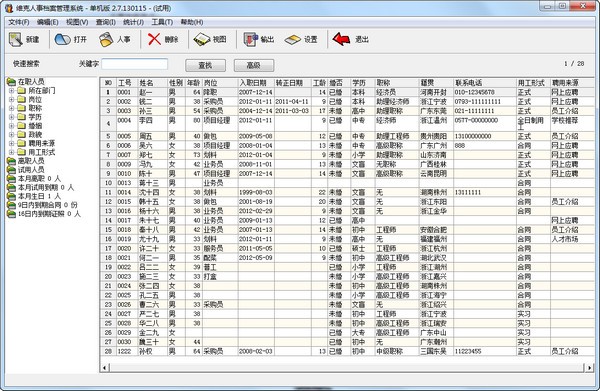
Task: Open the 视图(V) menu
Action: [77, 22]
